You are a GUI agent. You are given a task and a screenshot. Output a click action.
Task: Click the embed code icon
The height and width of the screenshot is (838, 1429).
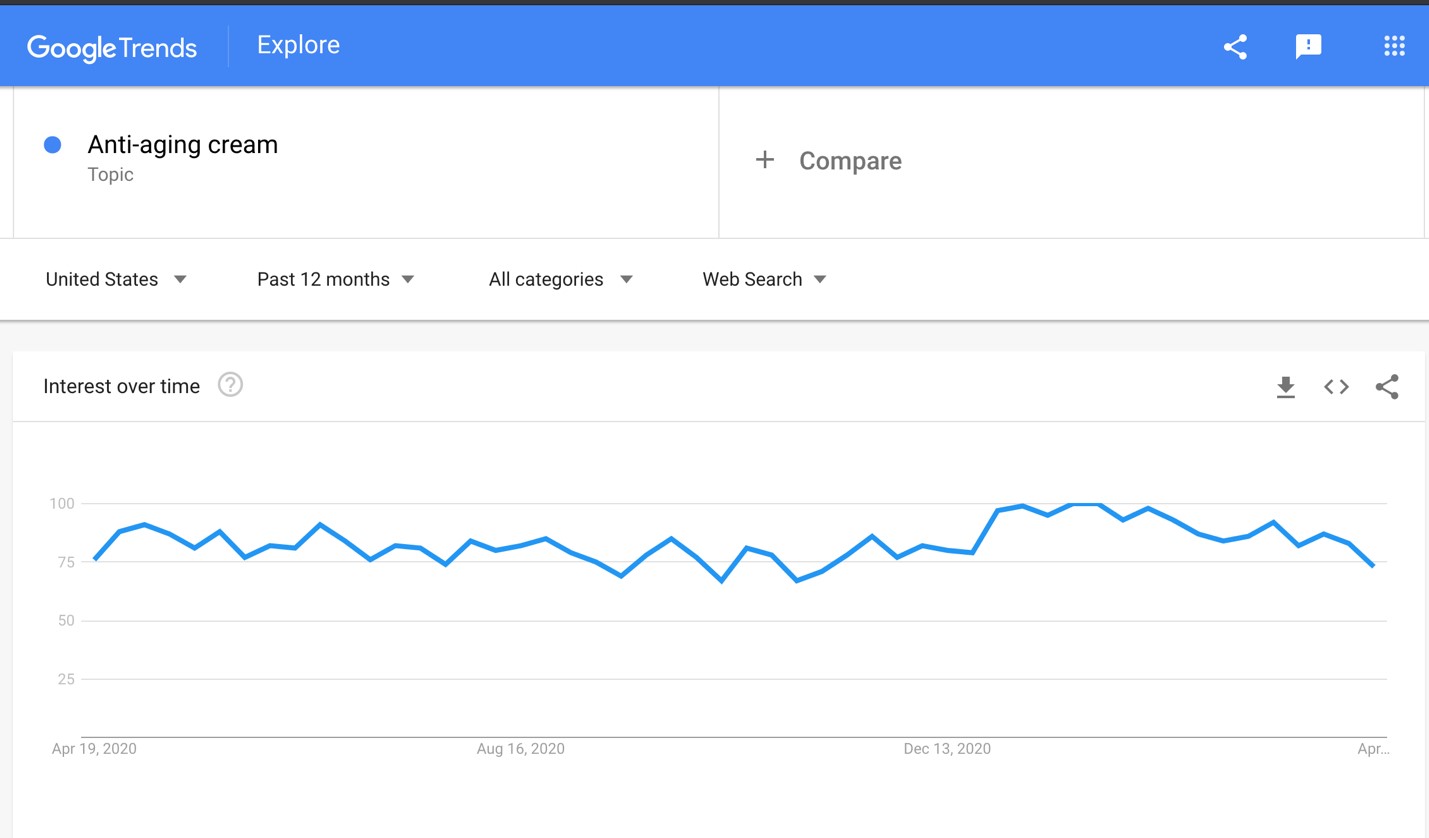pos(1336,387)
